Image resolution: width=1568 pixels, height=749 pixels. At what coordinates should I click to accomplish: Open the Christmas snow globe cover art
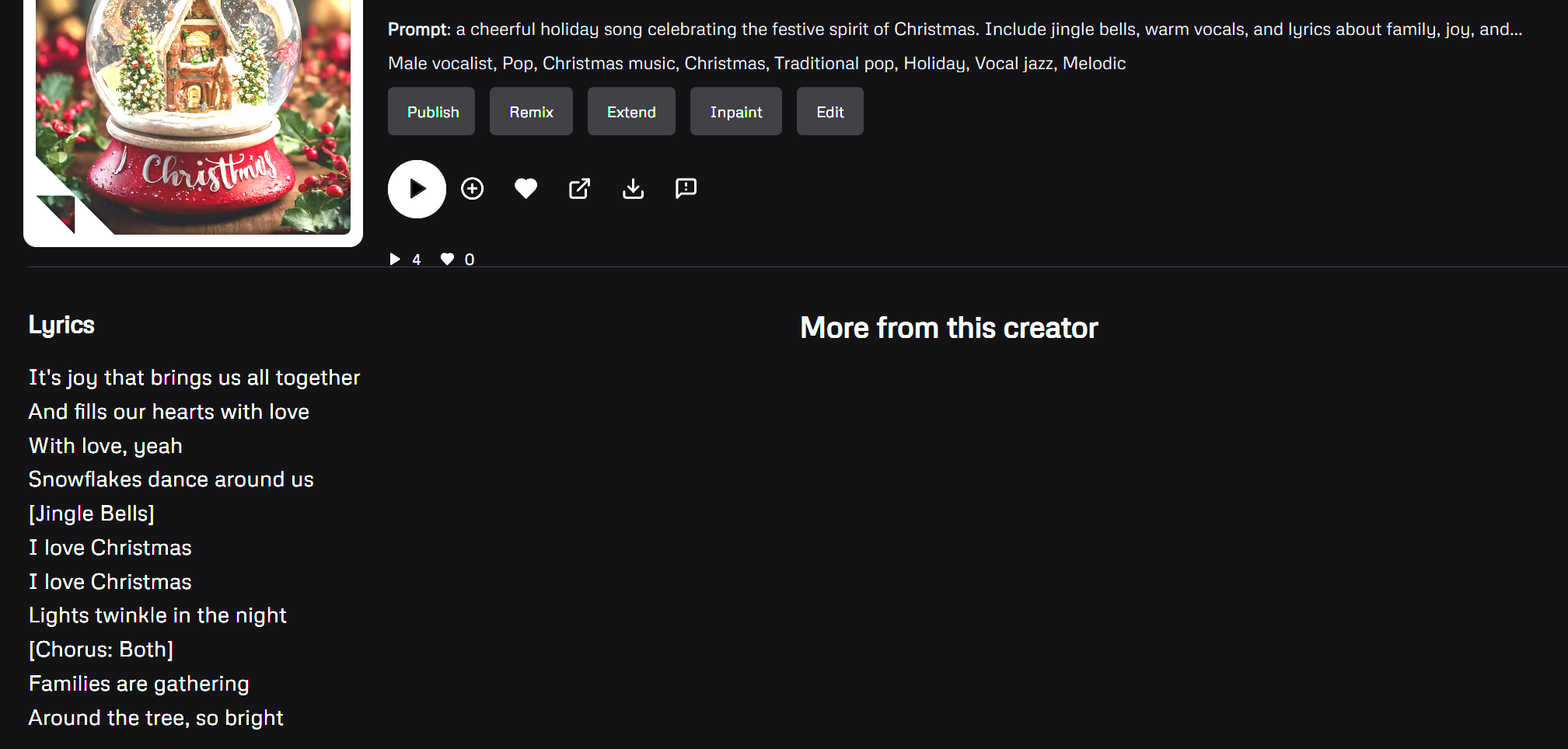click(193, 117)
